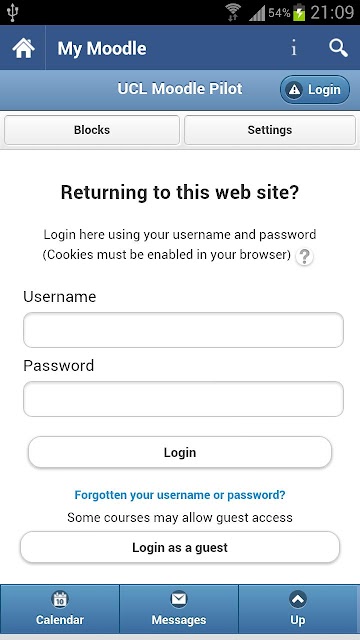Focus the Password input field
Screen dimensions: 360x640
[x=183, y=399]
